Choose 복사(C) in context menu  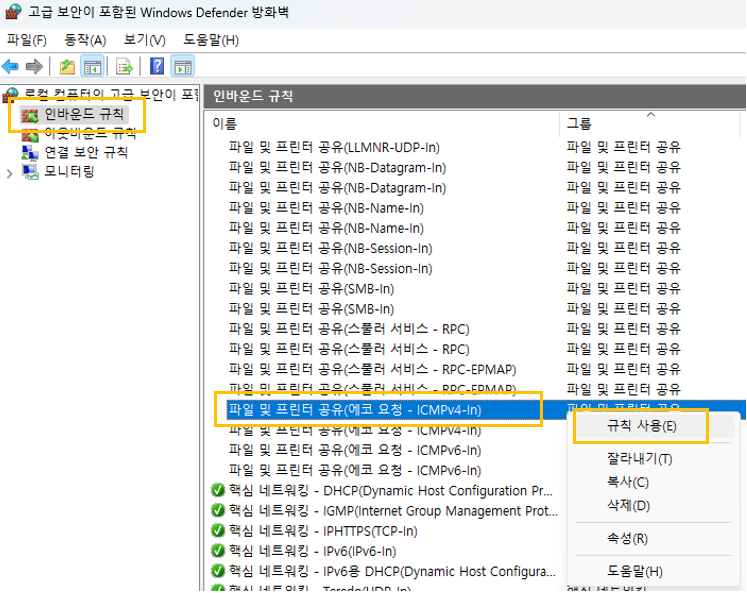[x=627, y=482]
